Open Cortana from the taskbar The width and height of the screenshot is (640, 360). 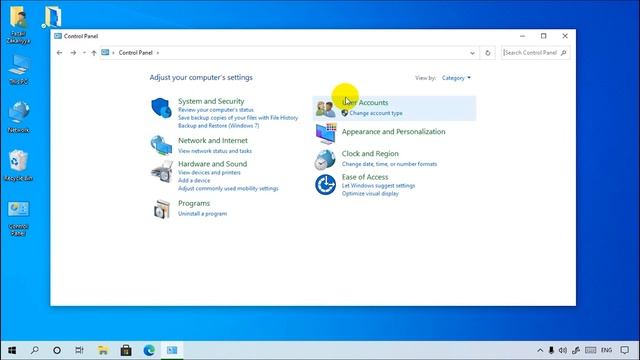(57, 350)
